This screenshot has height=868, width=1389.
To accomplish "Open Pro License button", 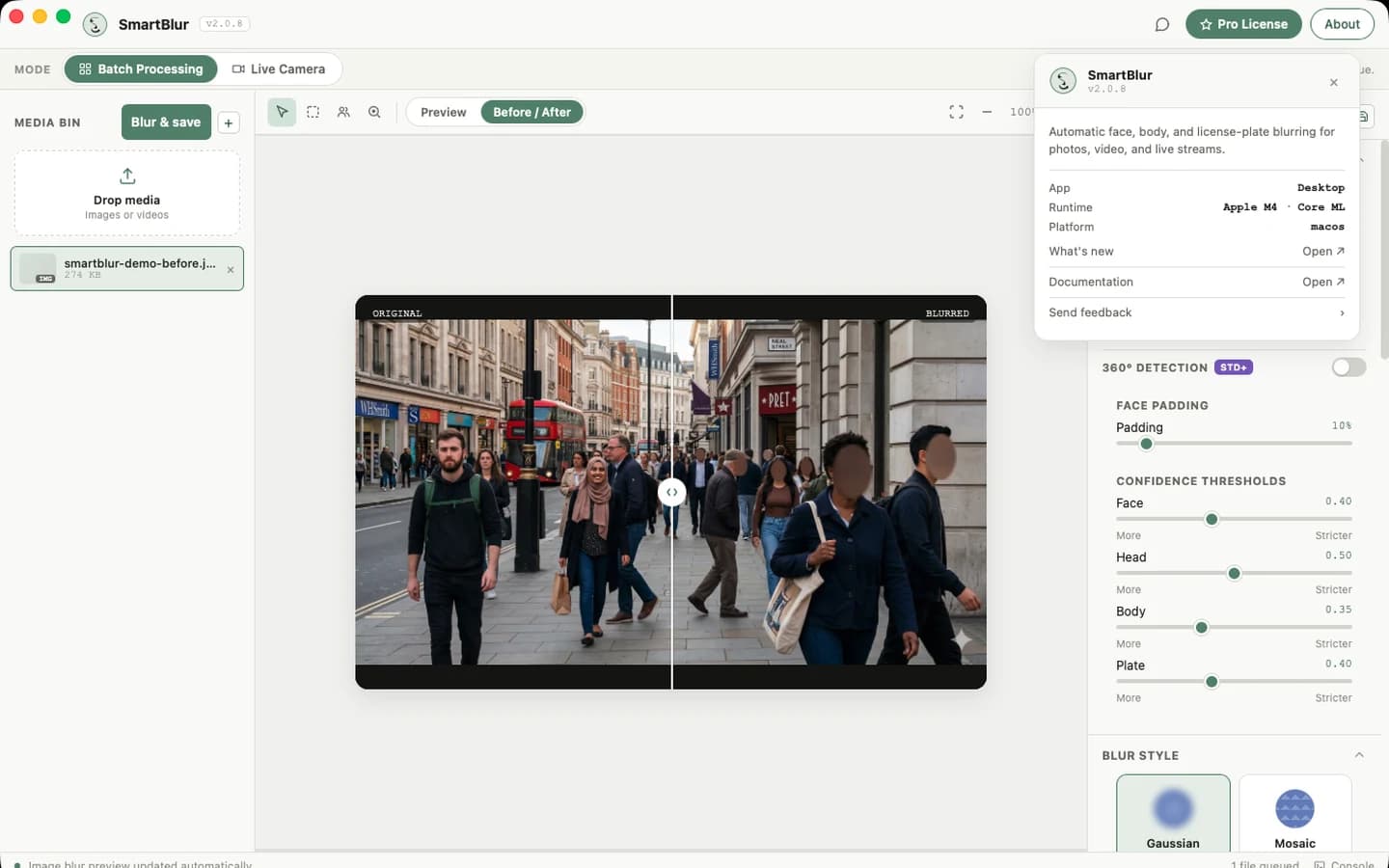I will (x=1243, y=24).
